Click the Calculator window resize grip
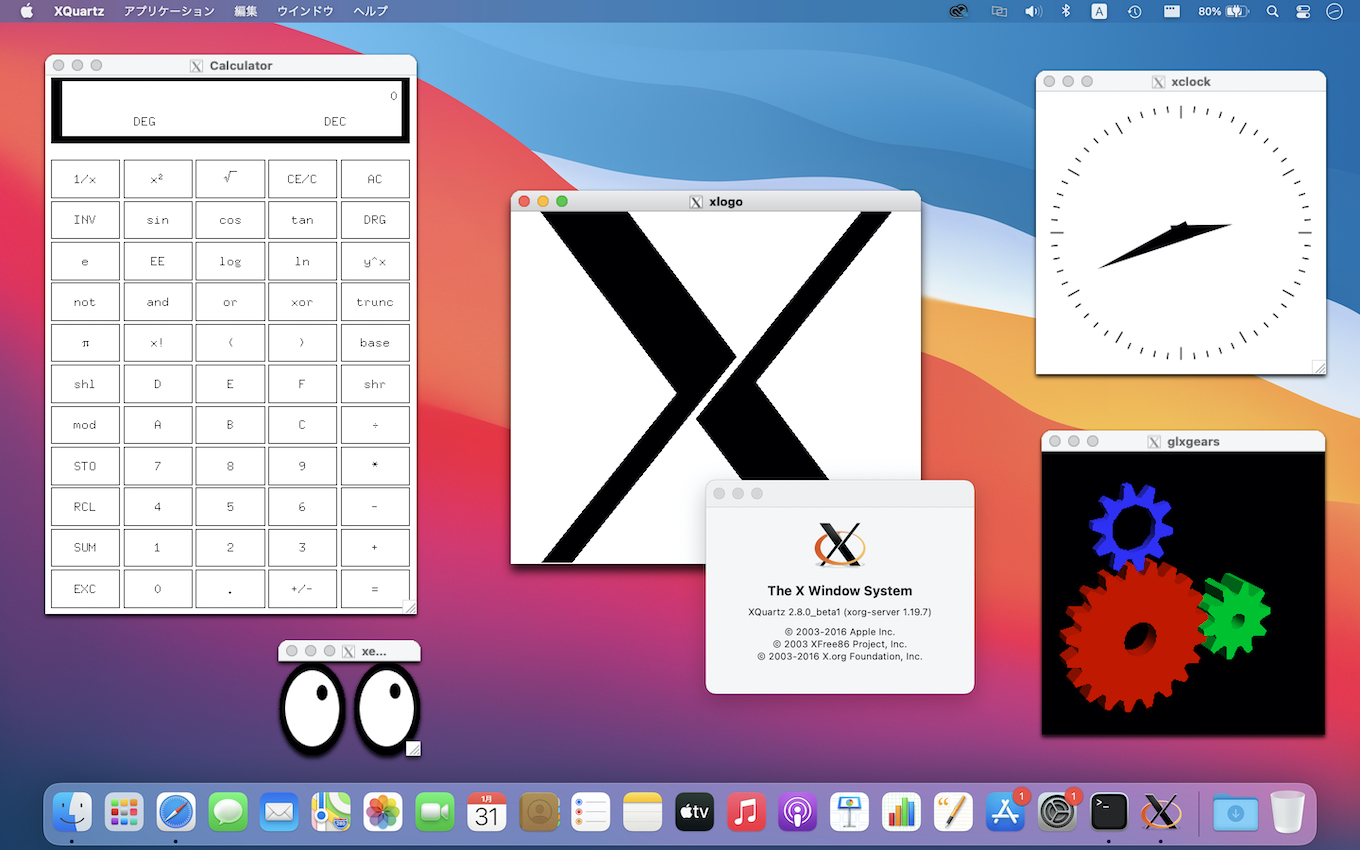 (409, 606)
